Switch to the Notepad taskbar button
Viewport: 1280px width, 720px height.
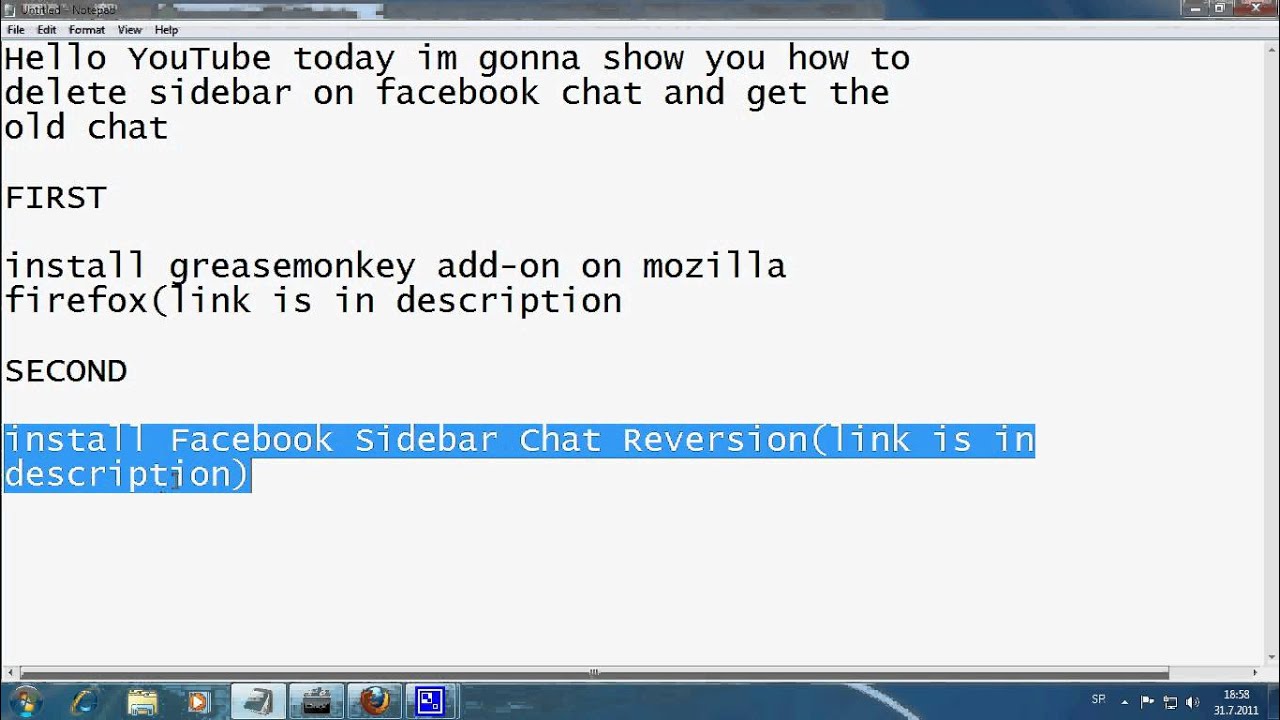click(x=257, y=701)
